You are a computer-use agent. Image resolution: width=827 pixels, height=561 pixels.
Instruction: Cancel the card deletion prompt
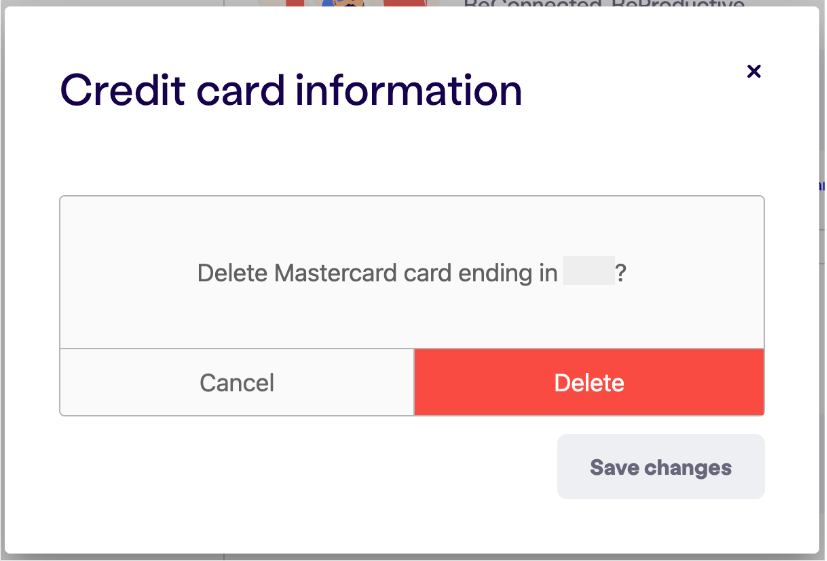pos(237,382)
